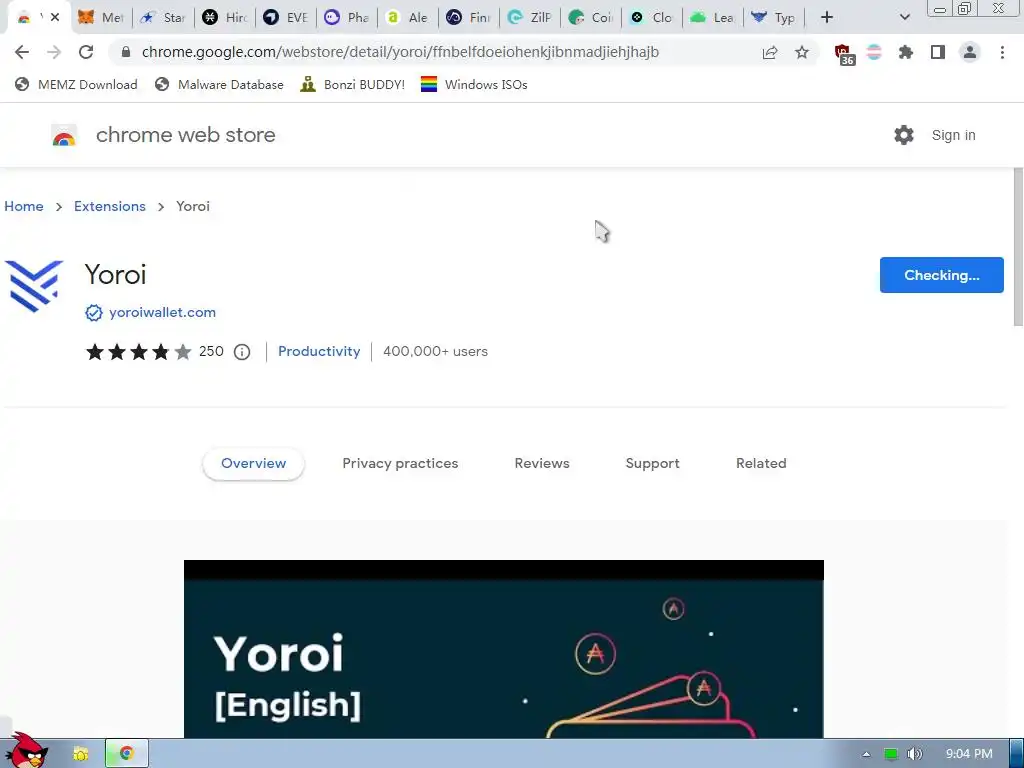Screen dimensions: 1024x768
Task: Open the Chrome profile avatar
Action: (970, 52)
